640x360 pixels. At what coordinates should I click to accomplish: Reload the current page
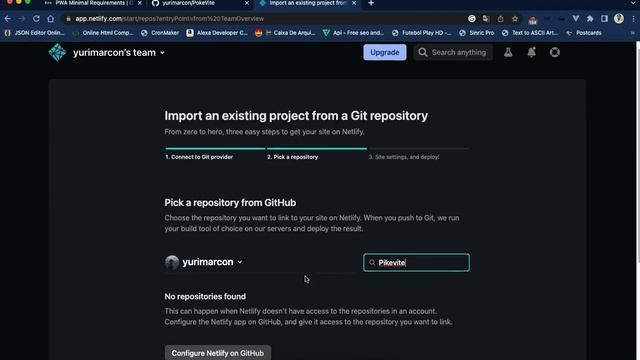(x=36, y=19)
